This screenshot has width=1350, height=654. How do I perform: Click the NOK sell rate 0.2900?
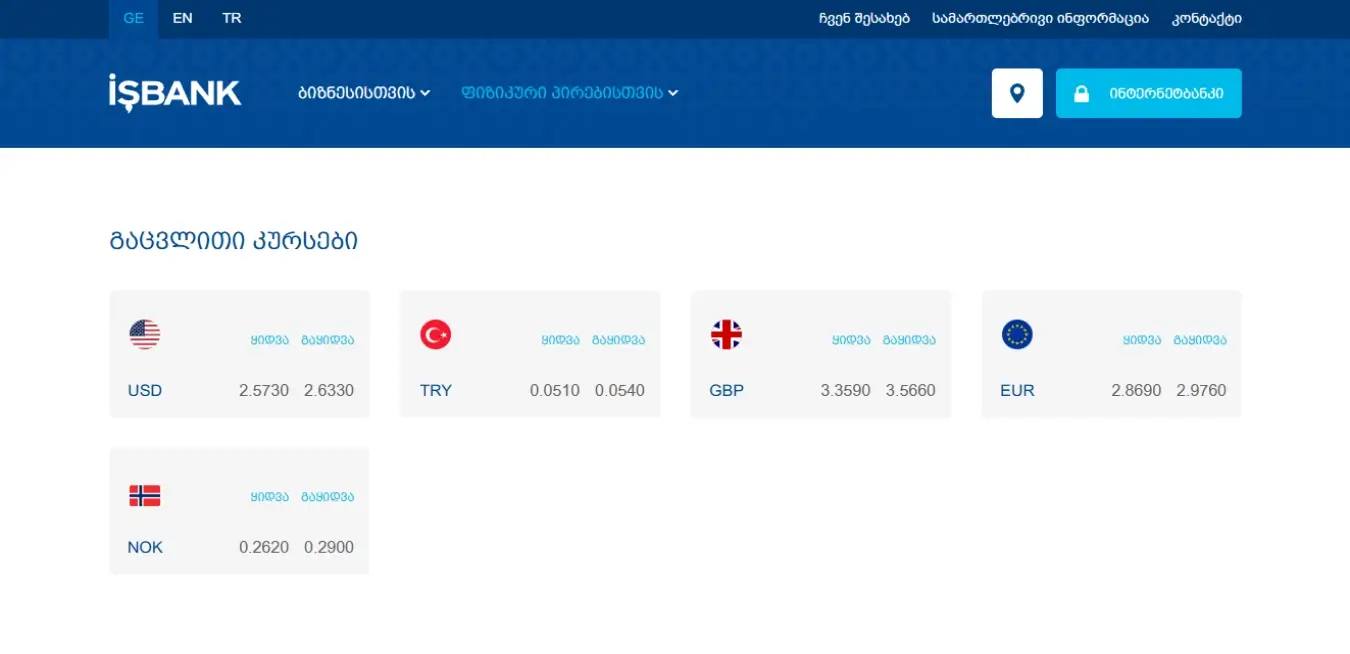click(329, 547)
